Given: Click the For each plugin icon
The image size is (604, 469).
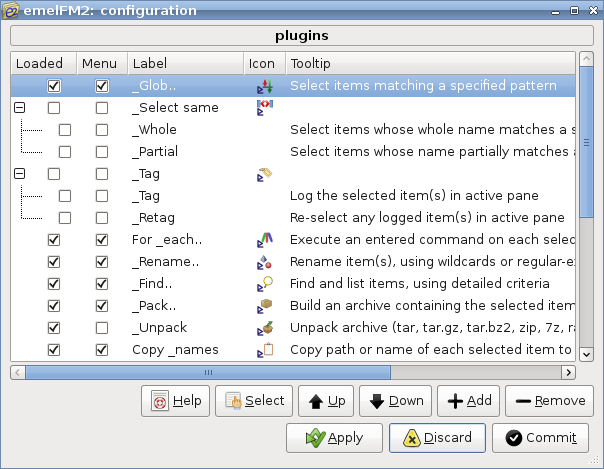Looking at the screenshot, I should point(265,240).
